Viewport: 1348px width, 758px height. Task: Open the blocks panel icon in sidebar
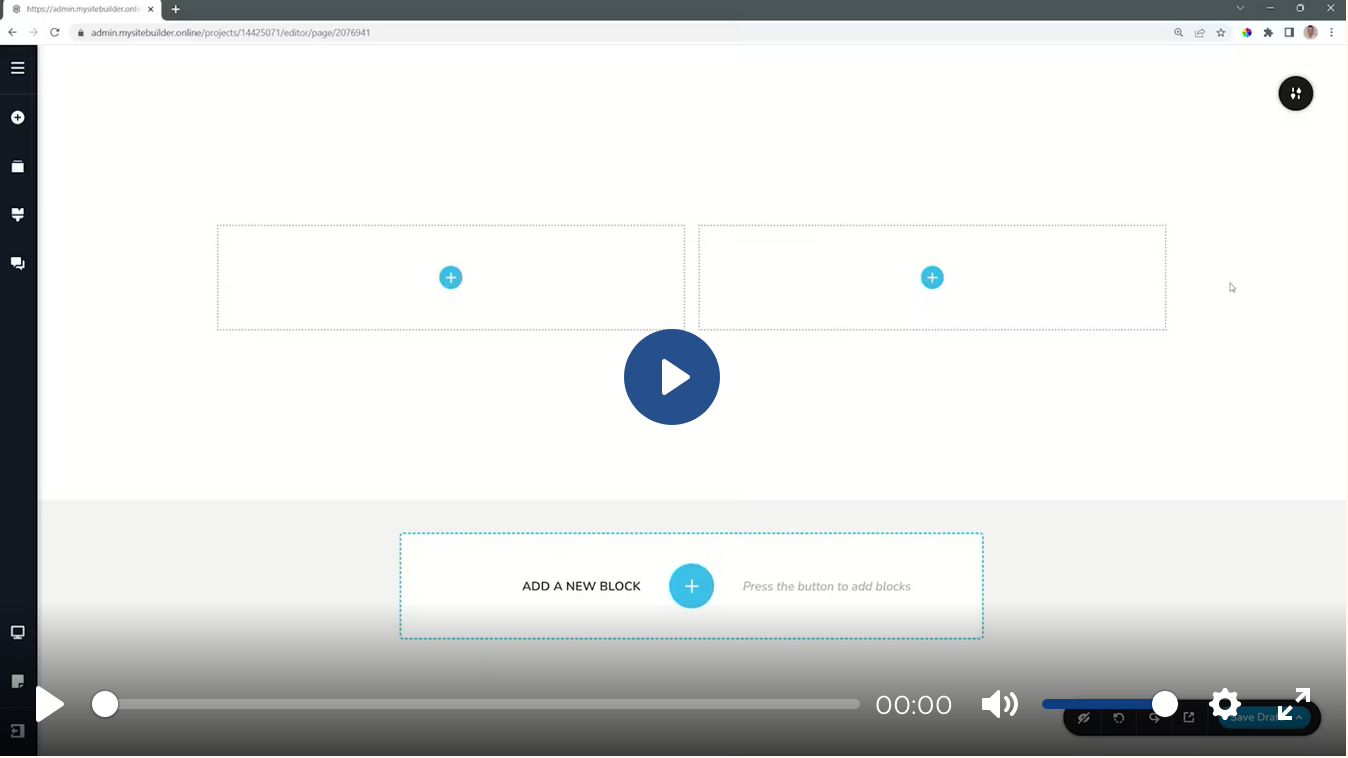point(17,167)
